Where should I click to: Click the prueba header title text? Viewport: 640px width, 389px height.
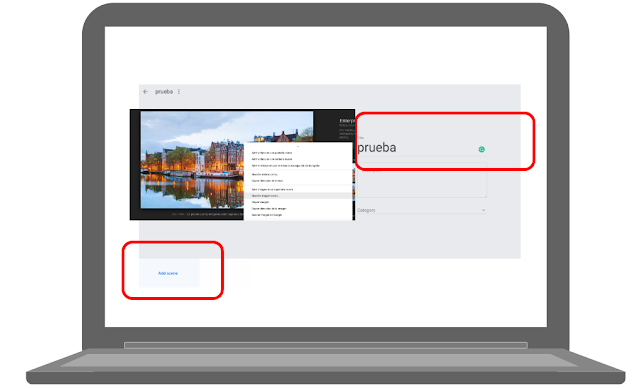pyautogui.click(x=164, y=91)
